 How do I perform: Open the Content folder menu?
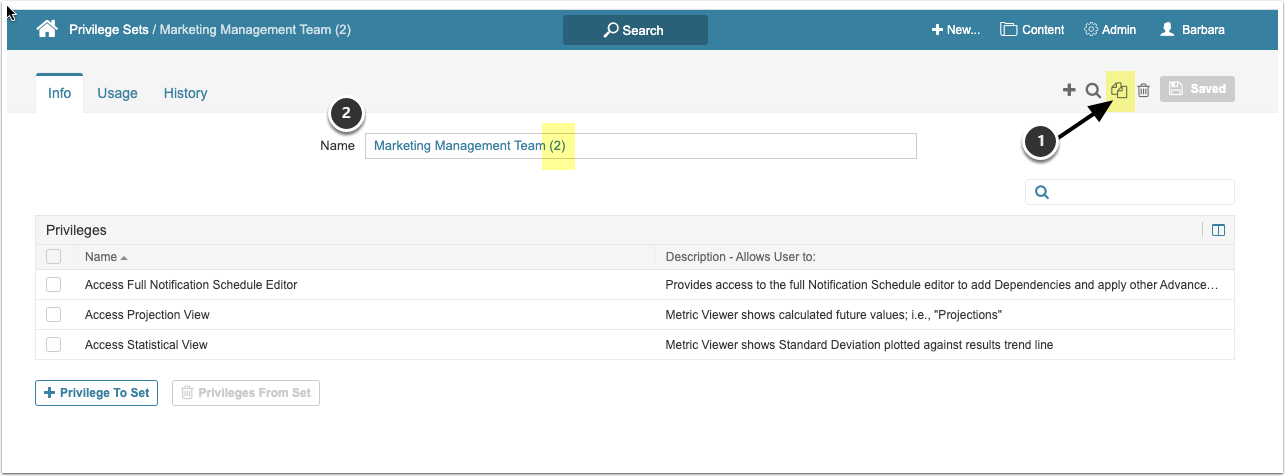(1032, 30)
